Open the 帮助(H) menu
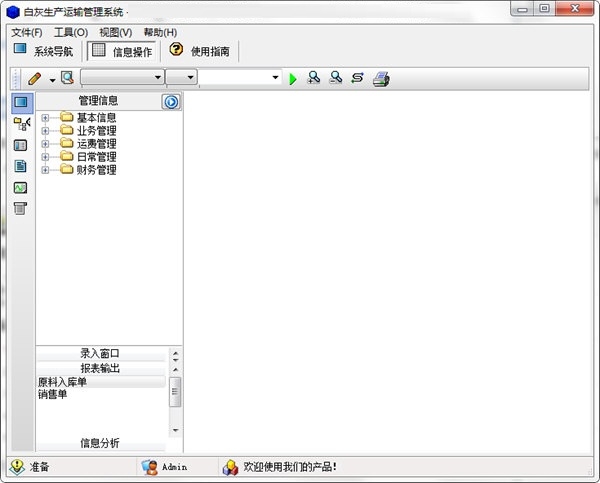 coord(160,33)
